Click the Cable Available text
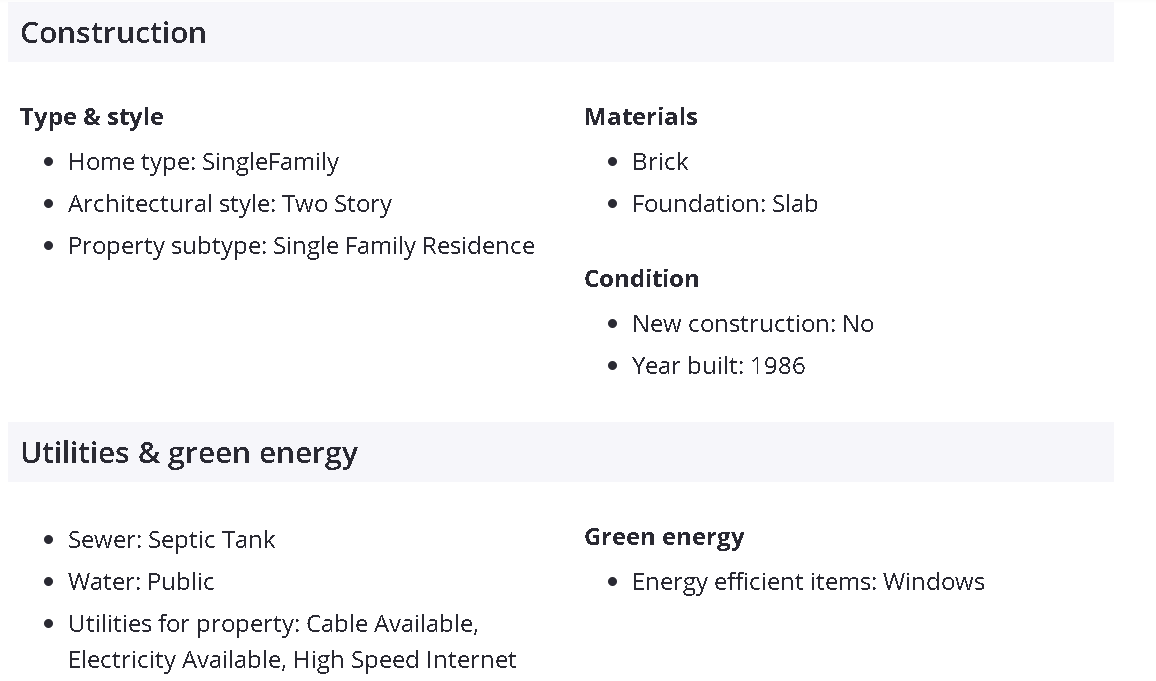The width and height of the screenshot is (1156, 681). point(391,624)
